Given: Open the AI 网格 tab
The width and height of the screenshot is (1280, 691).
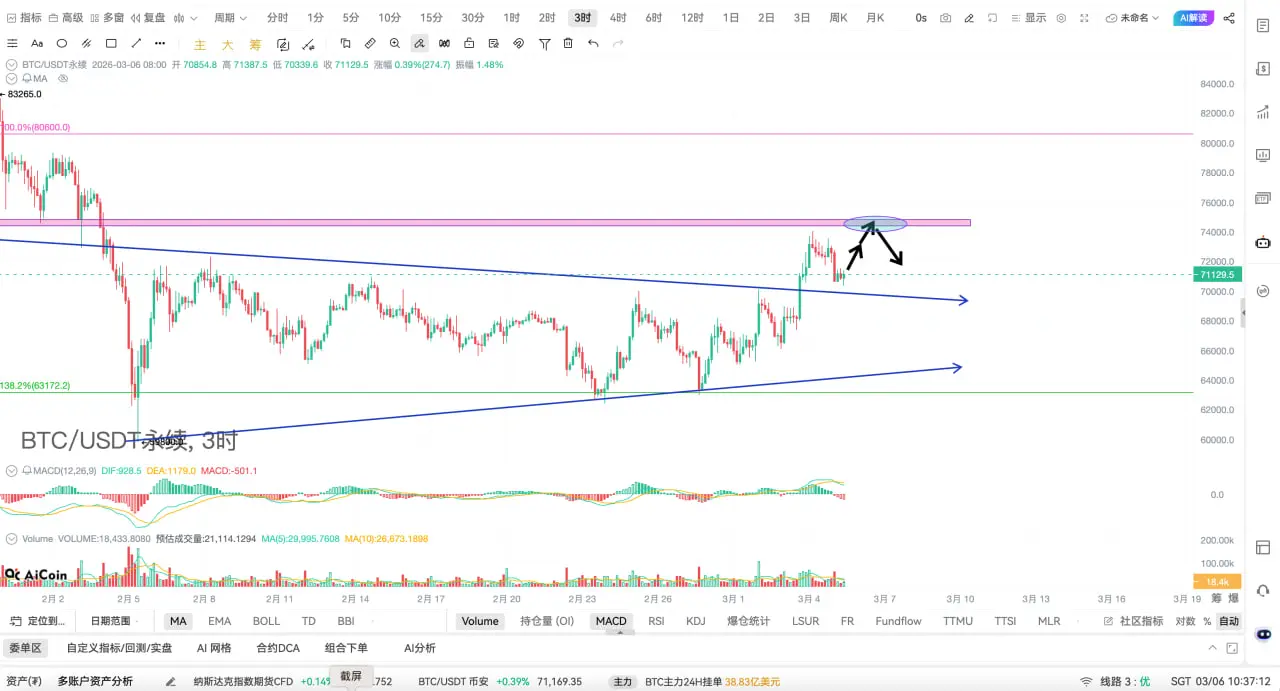Looking at the screenshot, I should [x=214, y=648].
